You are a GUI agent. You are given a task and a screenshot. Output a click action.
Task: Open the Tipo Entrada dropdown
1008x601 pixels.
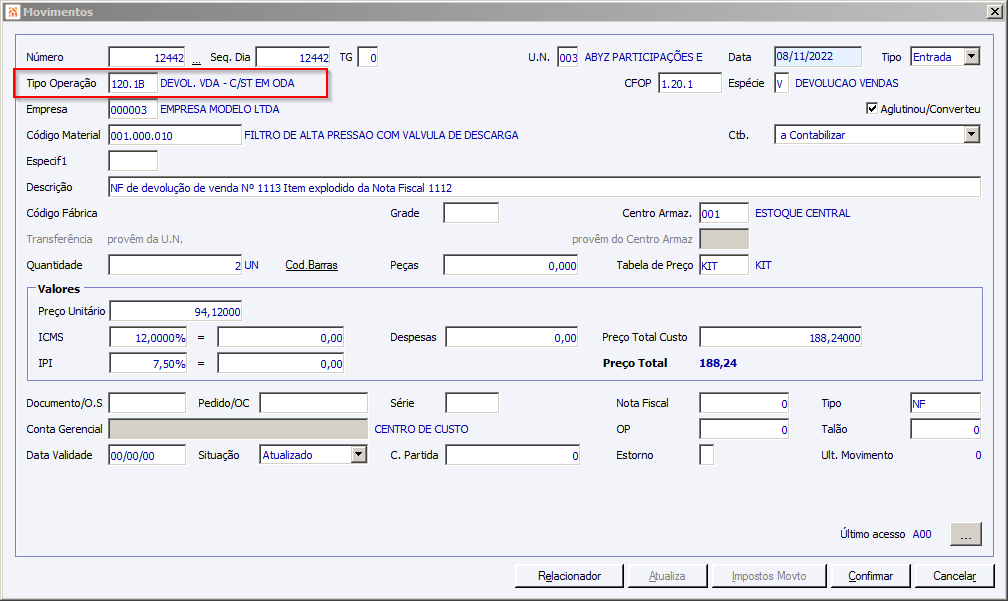[x=971, y=57]
